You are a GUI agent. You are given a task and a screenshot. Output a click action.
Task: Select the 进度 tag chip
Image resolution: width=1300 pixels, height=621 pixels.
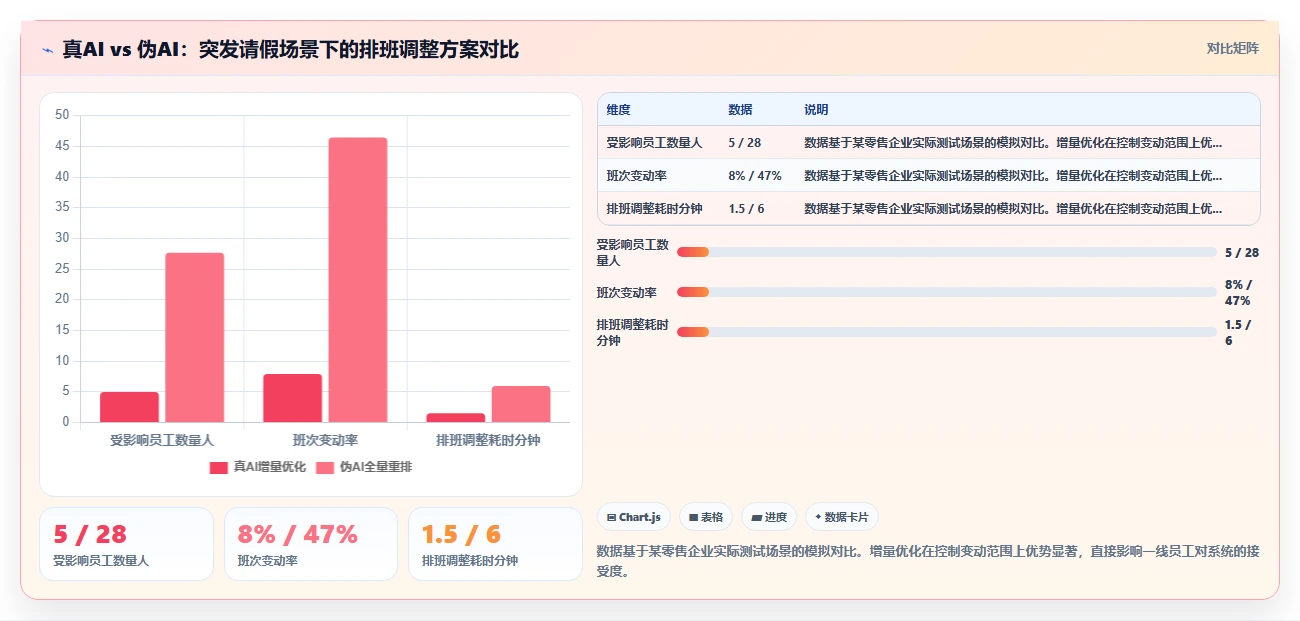click(769, 517)
